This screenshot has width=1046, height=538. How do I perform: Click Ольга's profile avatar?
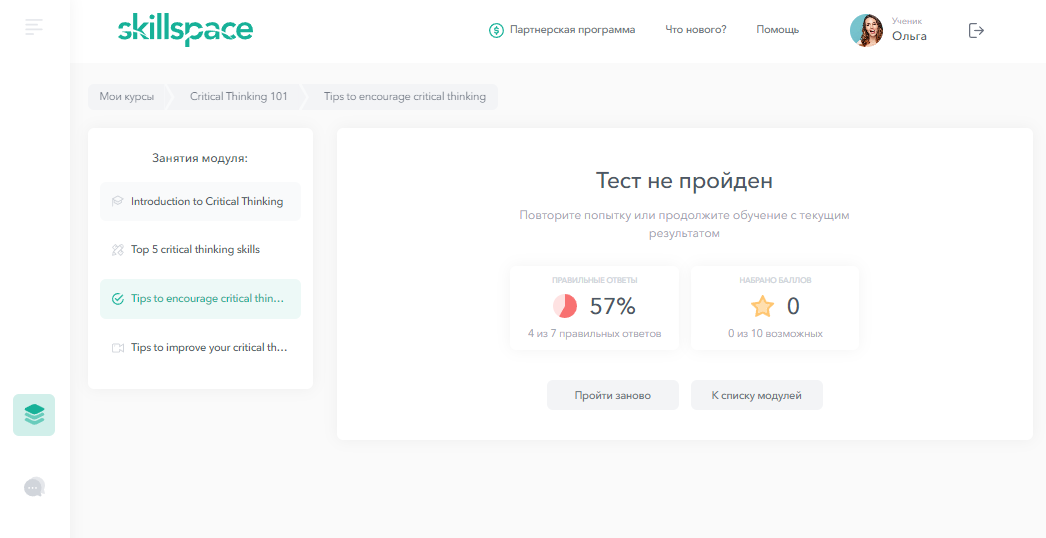[x=867, y=31]
